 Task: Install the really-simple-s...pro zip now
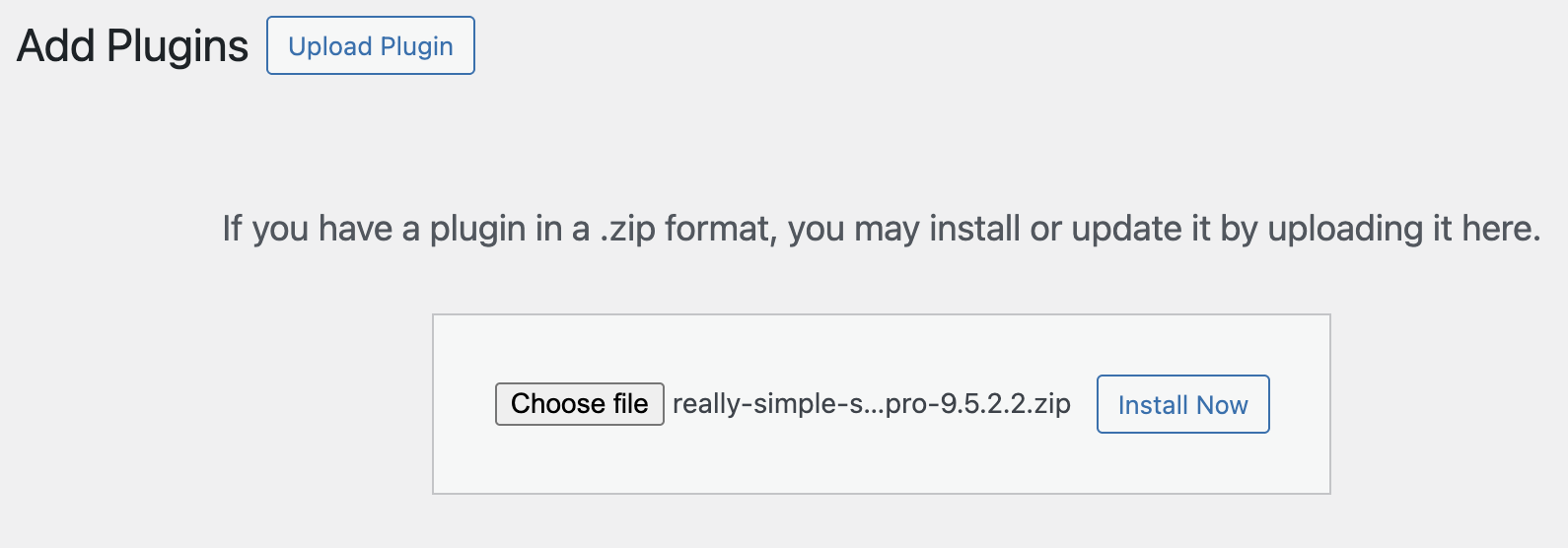[x=1182, y=404]
